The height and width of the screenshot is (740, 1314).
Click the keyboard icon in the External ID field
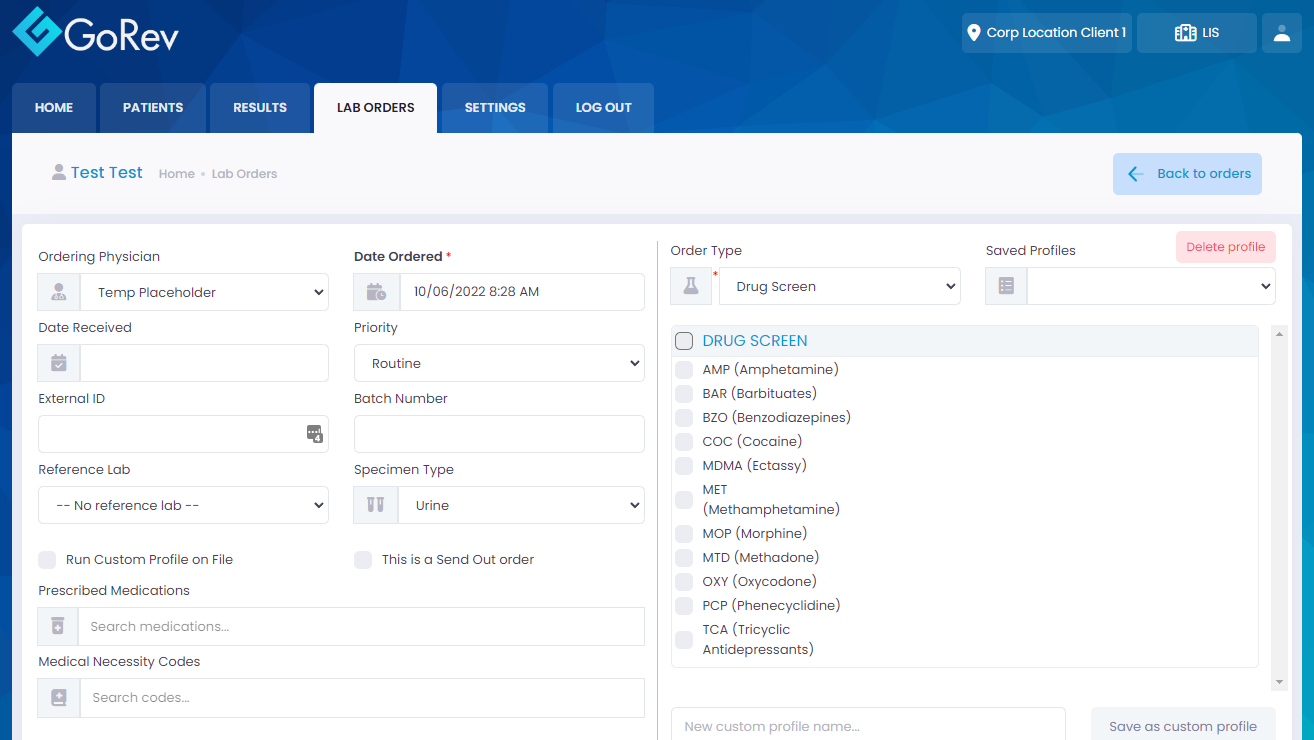pyautogui.click(x=314, y=434)
